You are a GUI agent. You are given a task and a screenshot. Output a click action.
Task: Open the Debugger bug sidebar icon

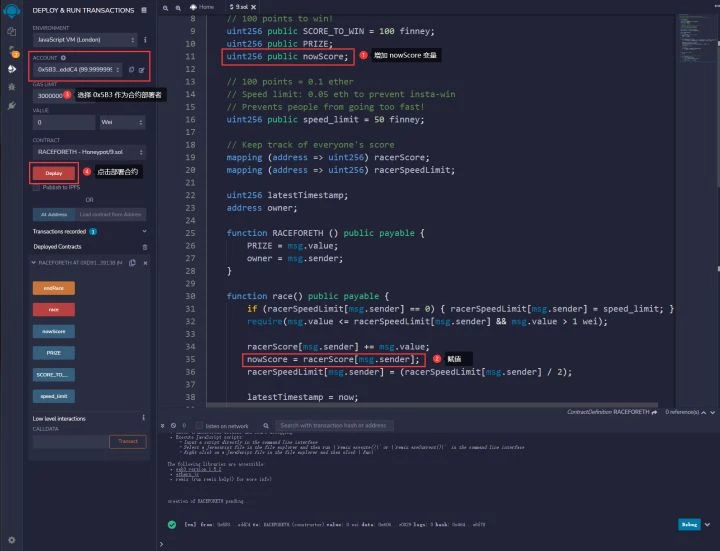click(11, 87)
